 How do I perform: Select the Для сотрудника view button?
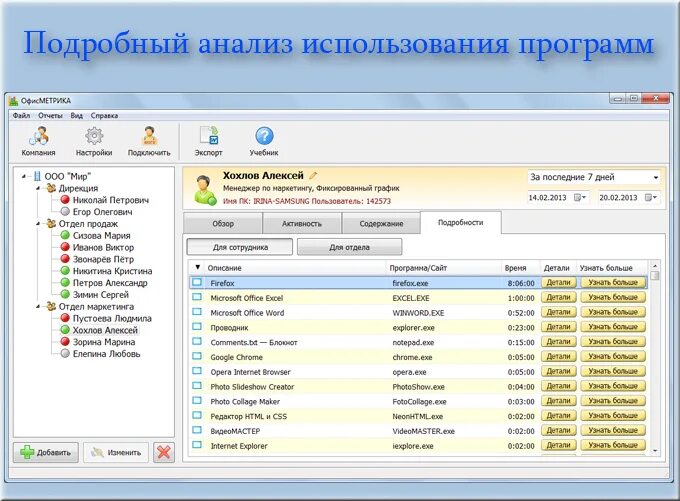pyautogui.click(x=240, y=247)
